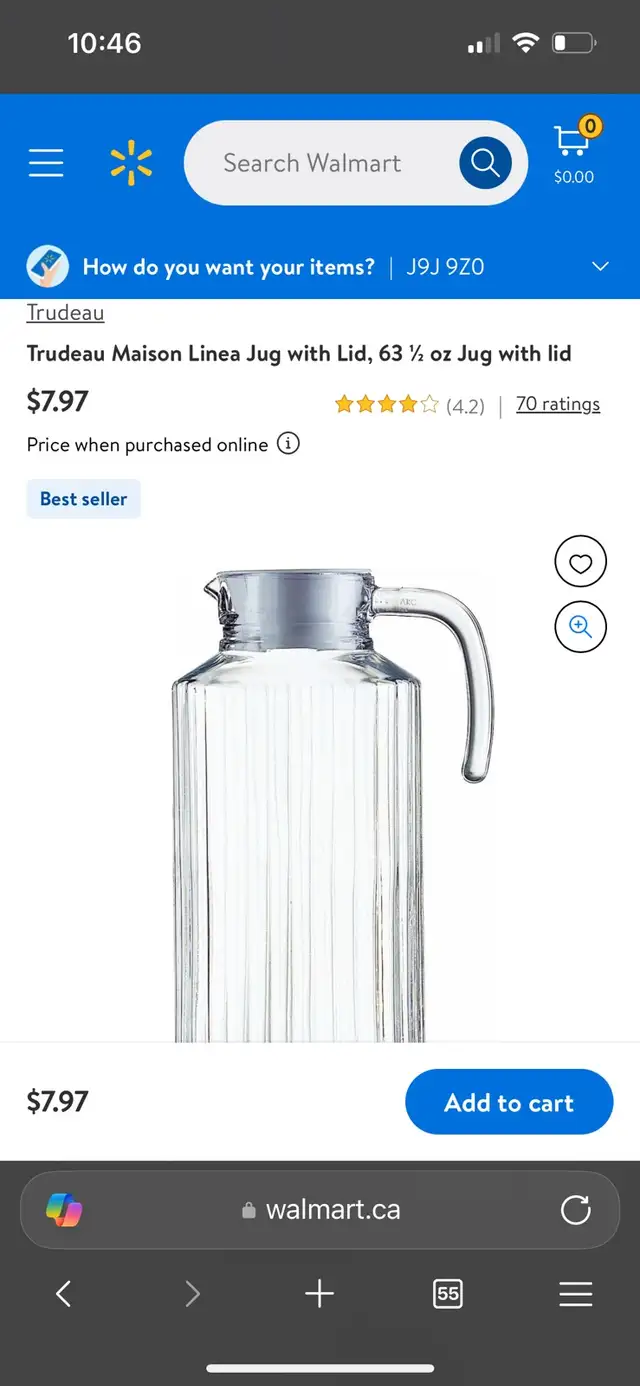
Task: Show price info via the circled i icon
Action: [288, 443]
